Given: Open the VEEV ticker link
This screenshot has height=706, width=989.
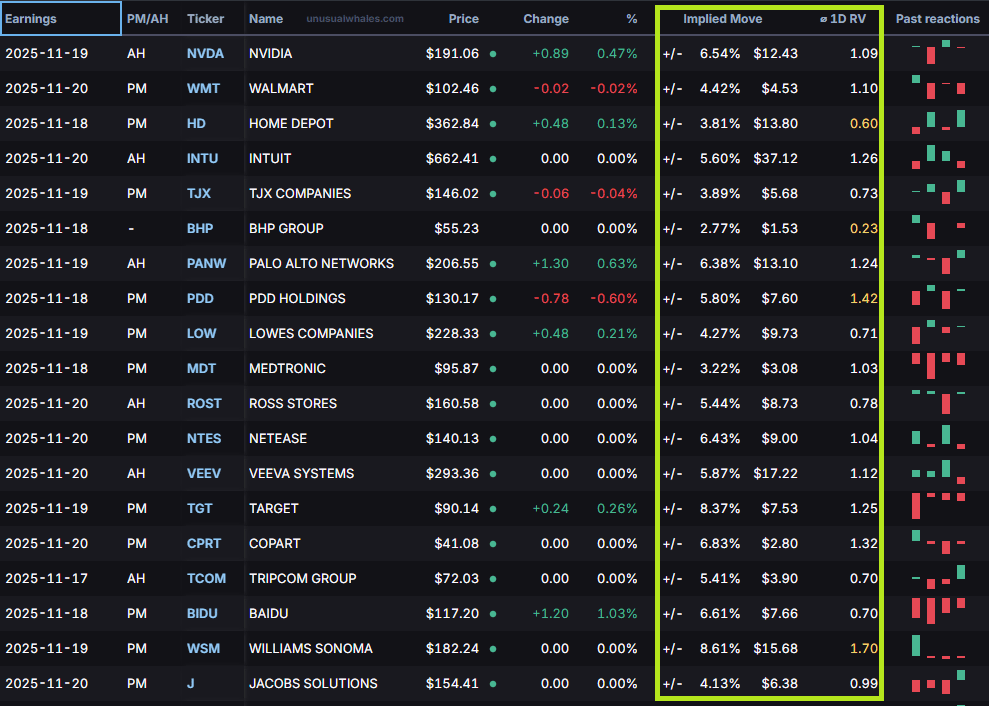Looking at the screenshot, I should pyautogui.click(x=204, y=474).
